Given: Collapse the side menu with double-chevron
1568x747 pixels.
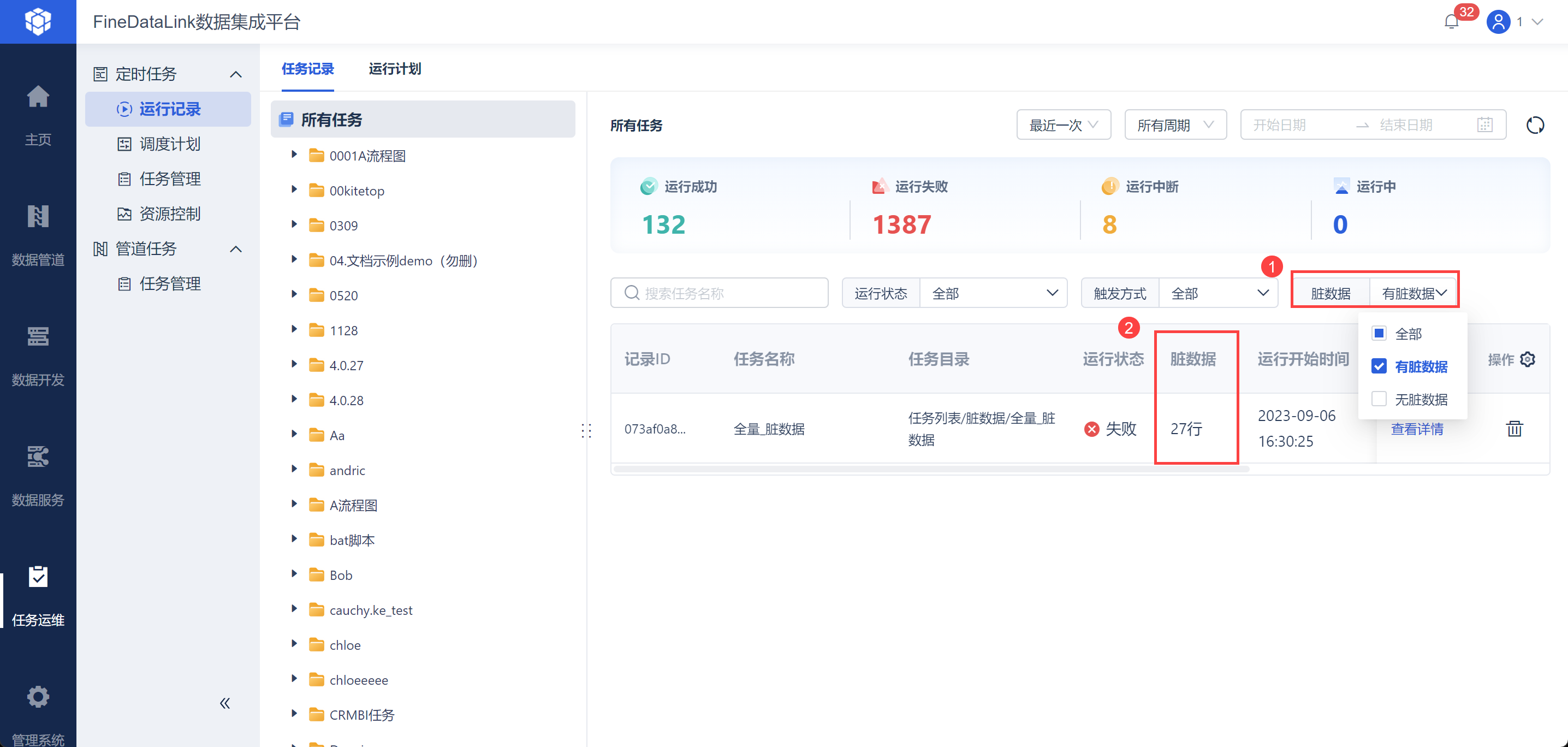Looking at the screenshot, I should coord(224,703).
